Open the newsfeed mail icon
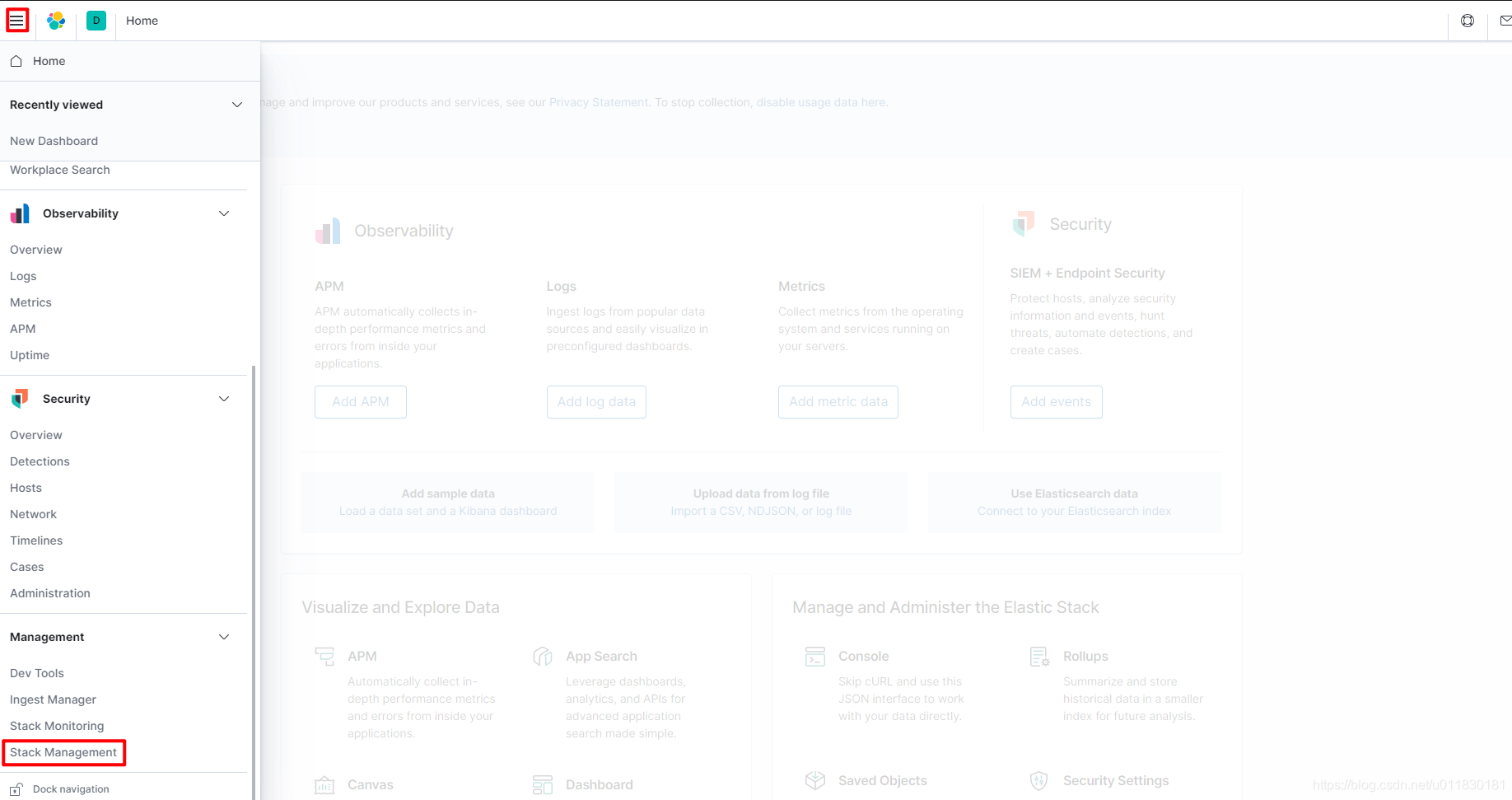Image resolution: width=1512 pixels, height=800 pixels. [1505, 21]
